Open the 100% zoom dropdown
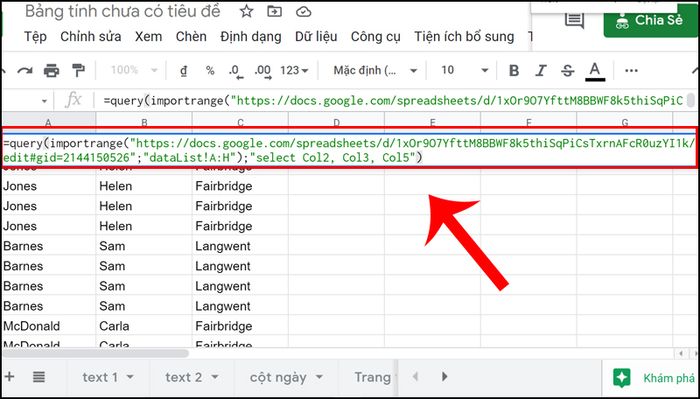 click(x=134, y=70)
